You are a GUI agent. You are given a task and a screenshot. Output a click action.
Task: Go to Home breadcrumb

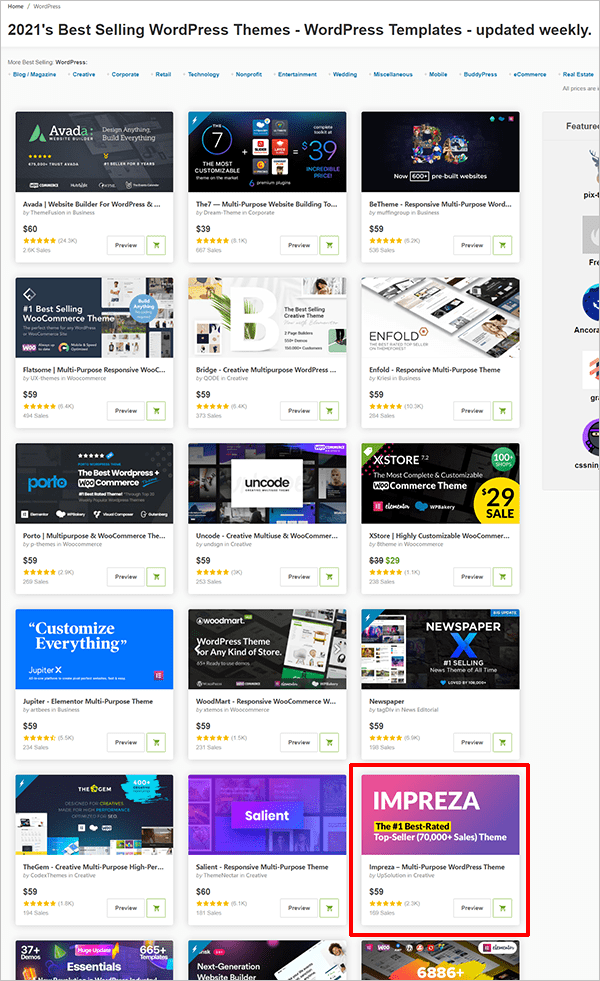[x=16, y=6]
